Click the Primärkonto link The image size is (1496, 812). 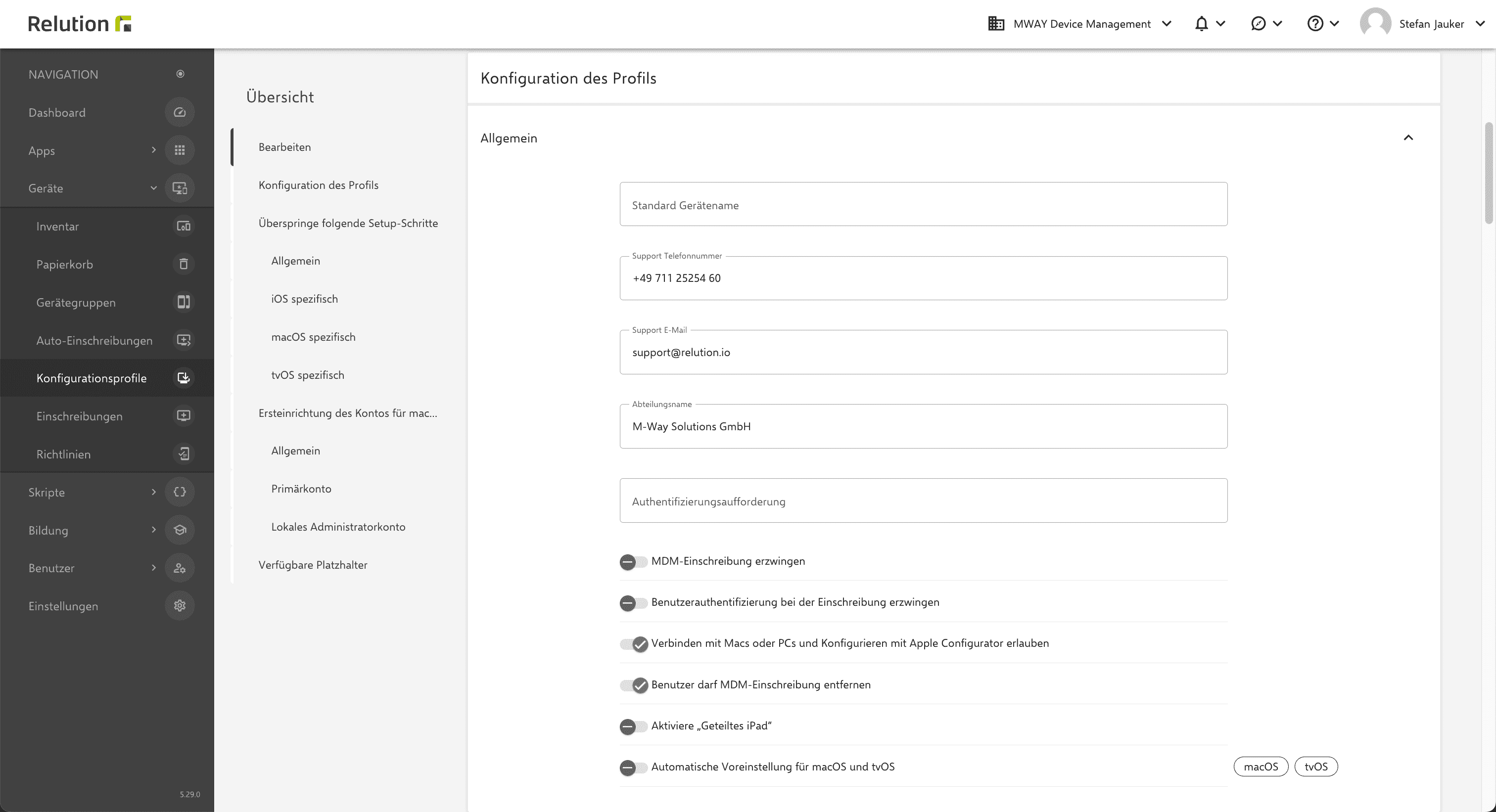pos(301,488)
